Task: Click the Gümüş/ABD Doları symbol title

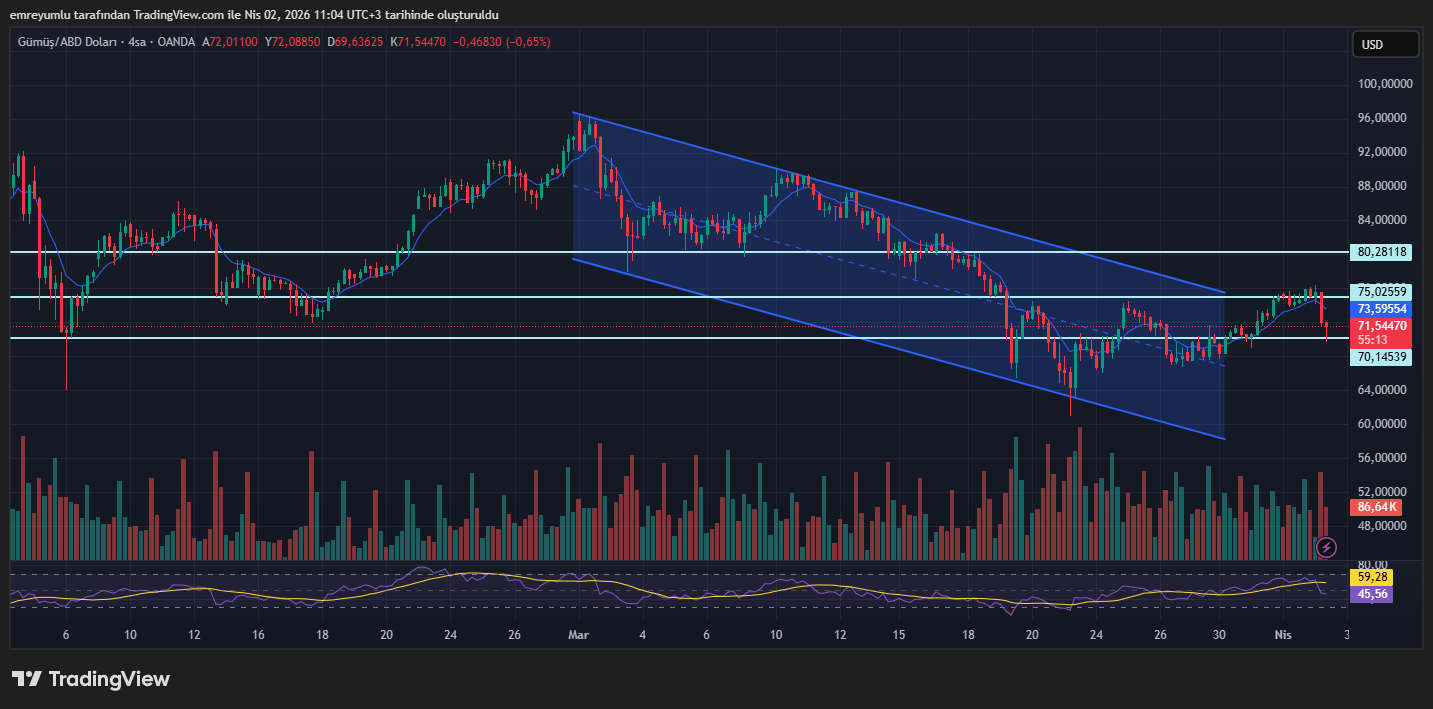Action: pos(68,42)
